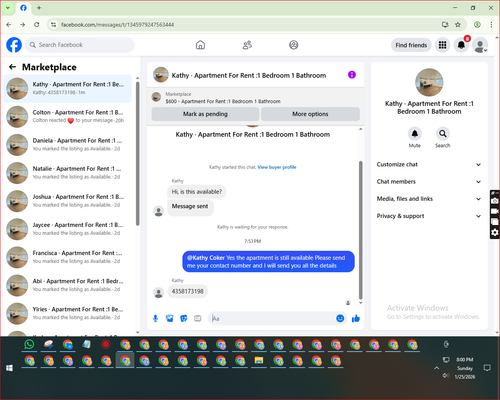Viewport: 500px width, 400px height.
Task: Click the Hi, is this available? message
Action: [196, 192]
